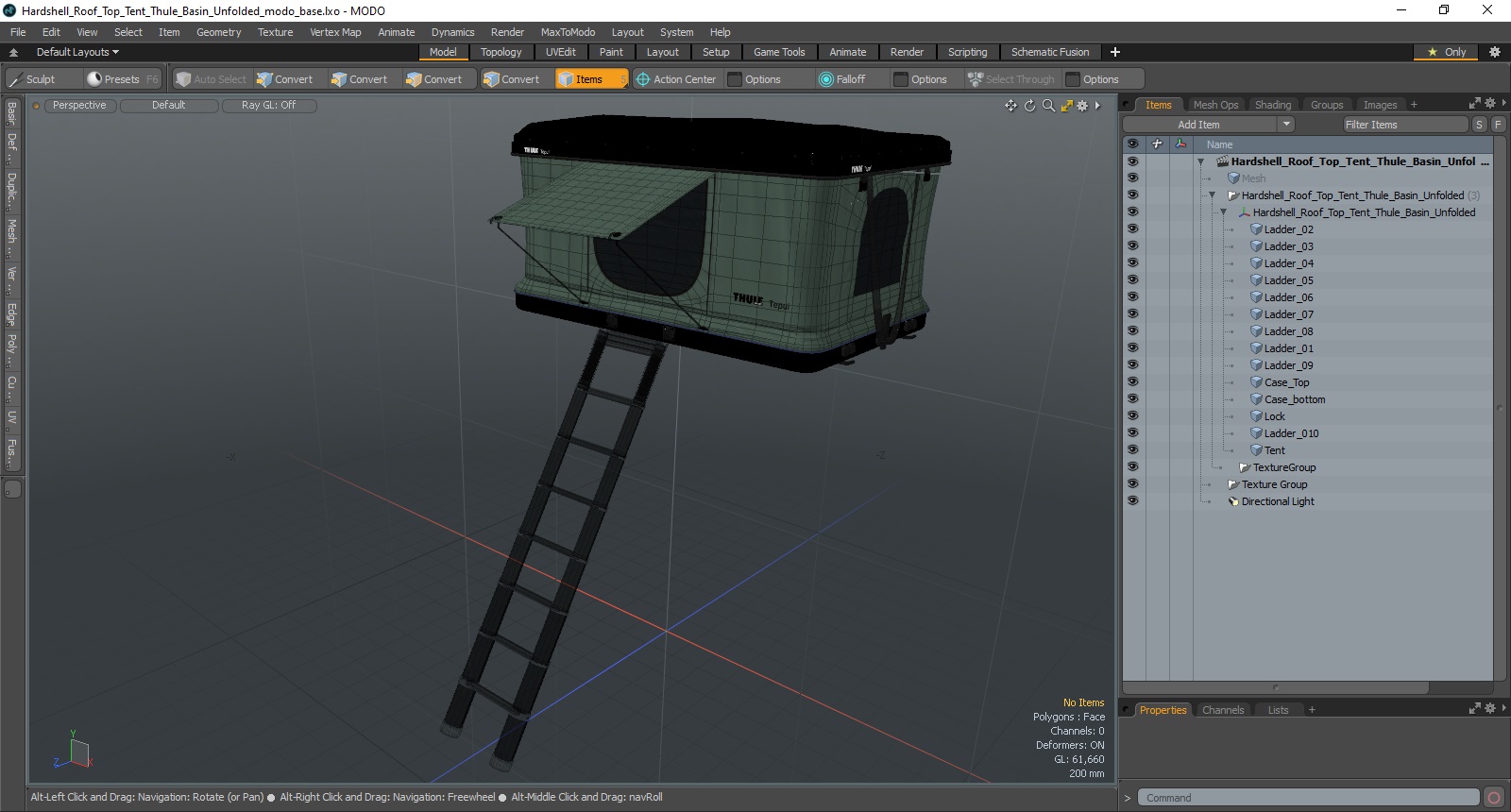This screenshot has height=812, width=1511.
Task: Pan the viewport with the move icon
Action: pyautogui.click(x=1011, y=106)
